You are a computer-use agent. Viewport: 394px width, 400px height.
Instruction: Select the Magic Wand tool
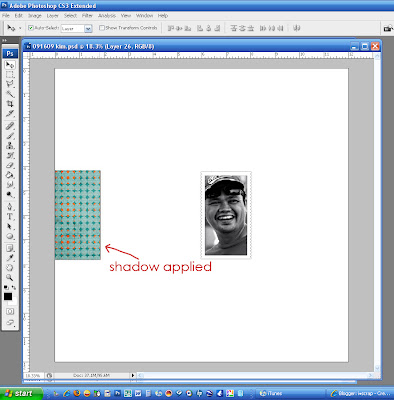coord(10,94)
